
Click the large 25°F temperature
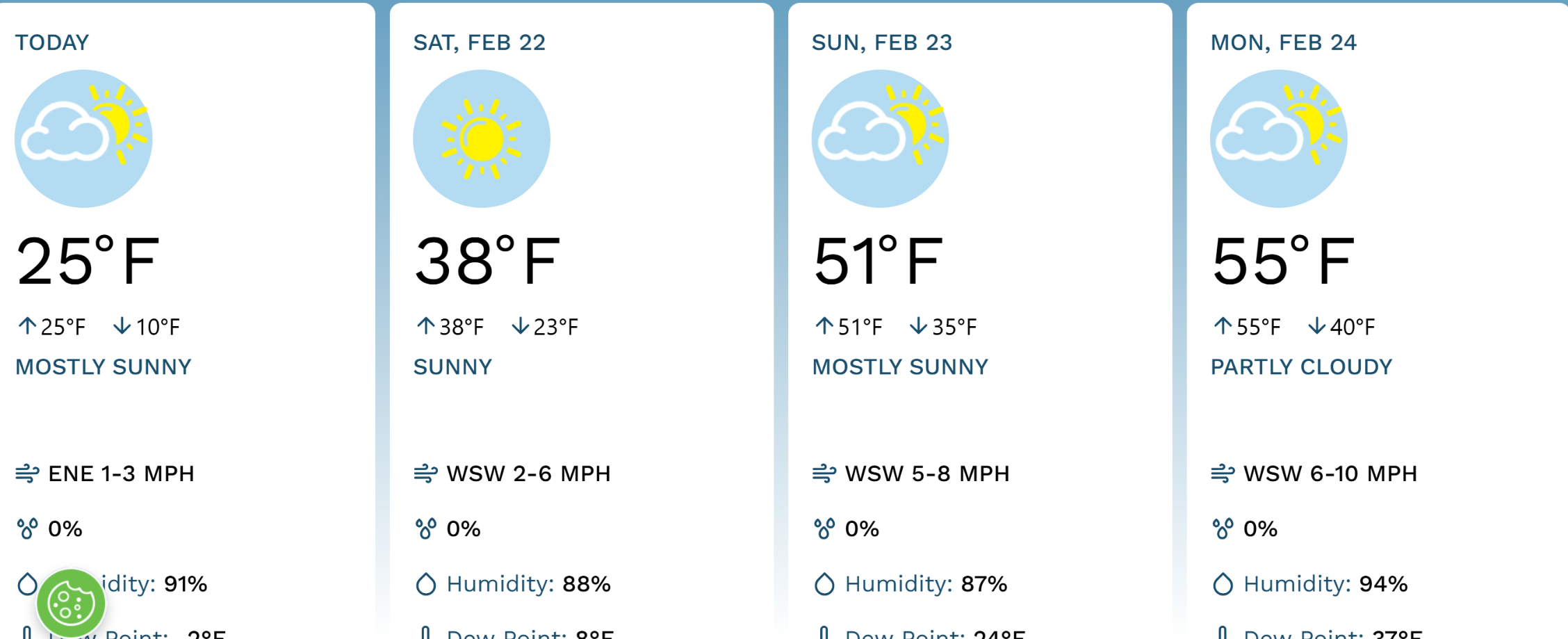pyautogui.click(x=88, y=261)
